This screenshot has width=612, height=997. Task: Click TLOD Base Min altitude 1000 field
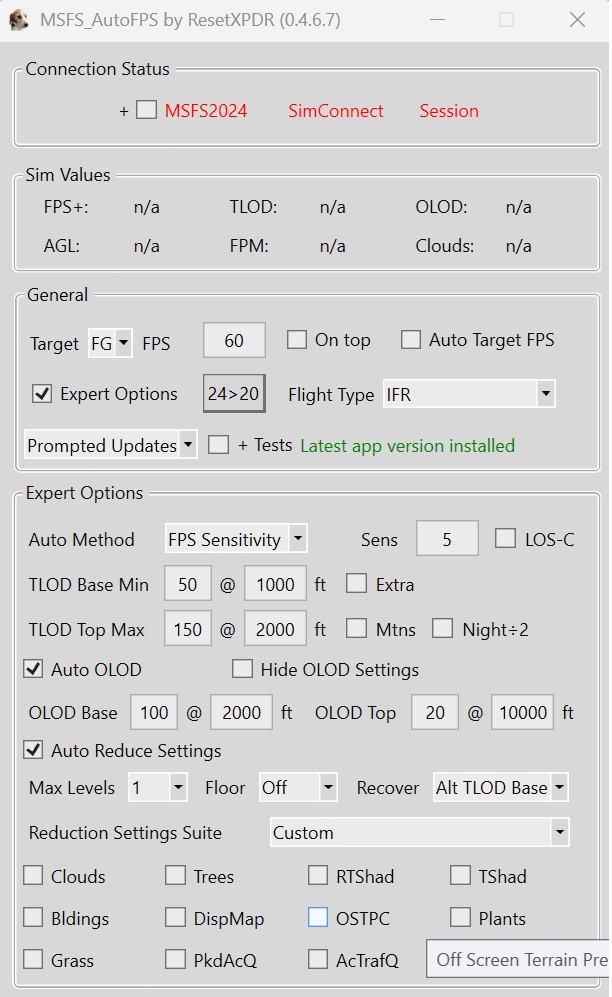(275, 584)
